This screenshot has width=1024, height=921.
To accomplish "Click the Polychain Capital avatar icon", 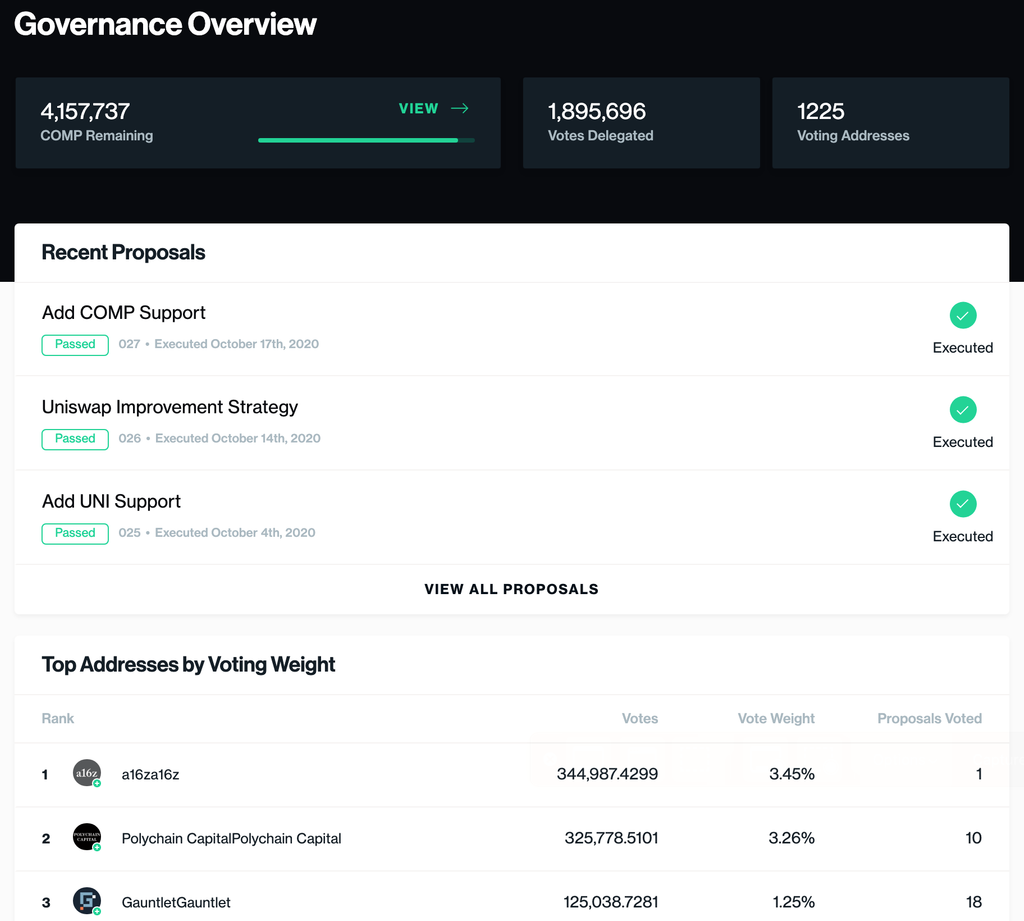I will click(x=87, y=837).
